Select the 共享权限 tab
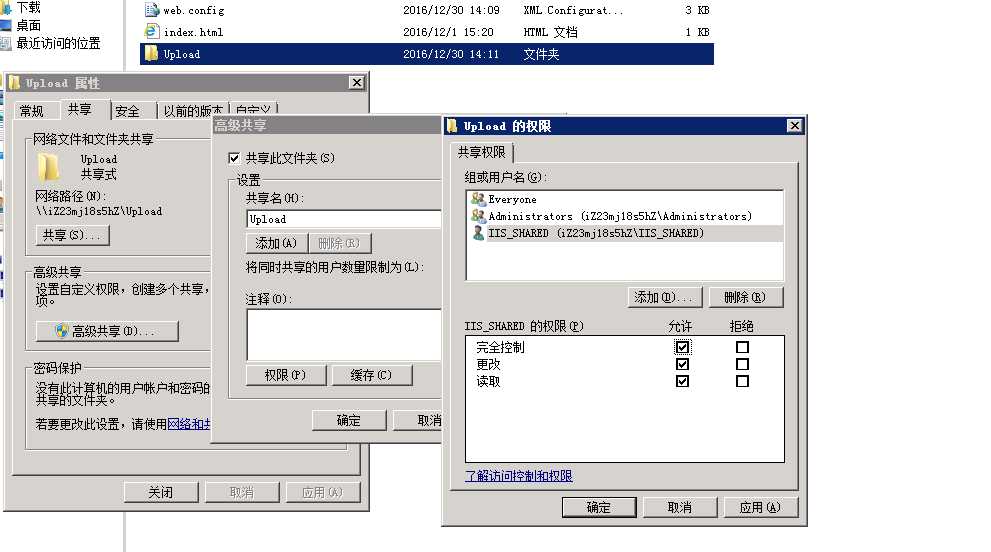This screenshot has height=552, width=991. pos(482,152)
